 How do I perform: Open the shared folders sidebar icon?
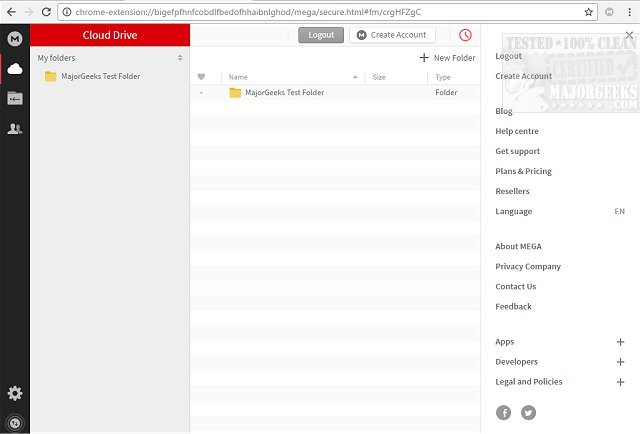(x=14, y=98)
